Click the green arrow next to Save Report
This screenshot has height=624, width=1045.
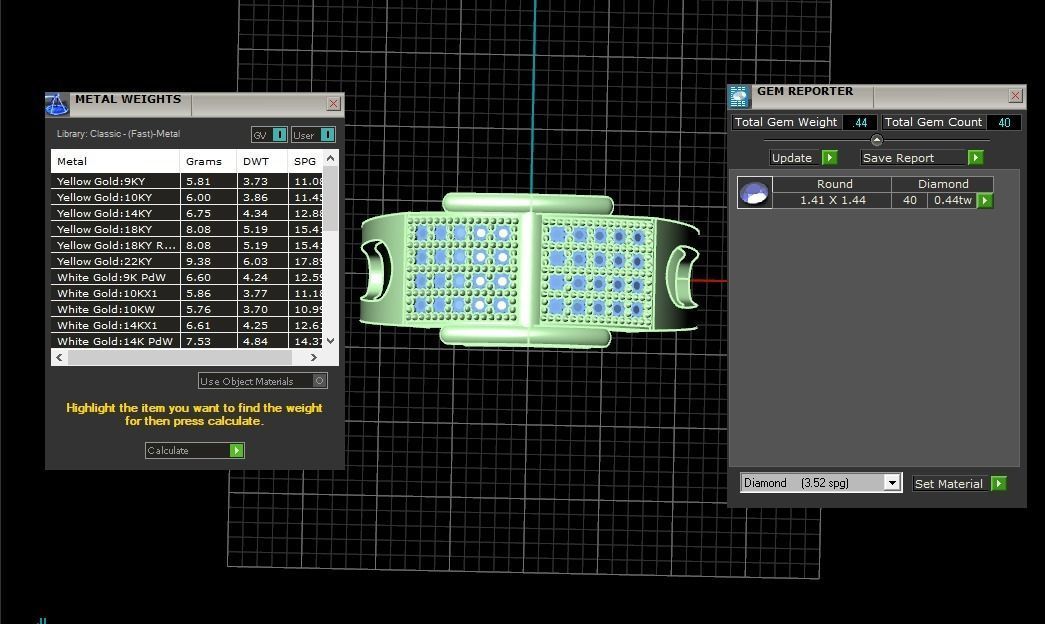975,157
